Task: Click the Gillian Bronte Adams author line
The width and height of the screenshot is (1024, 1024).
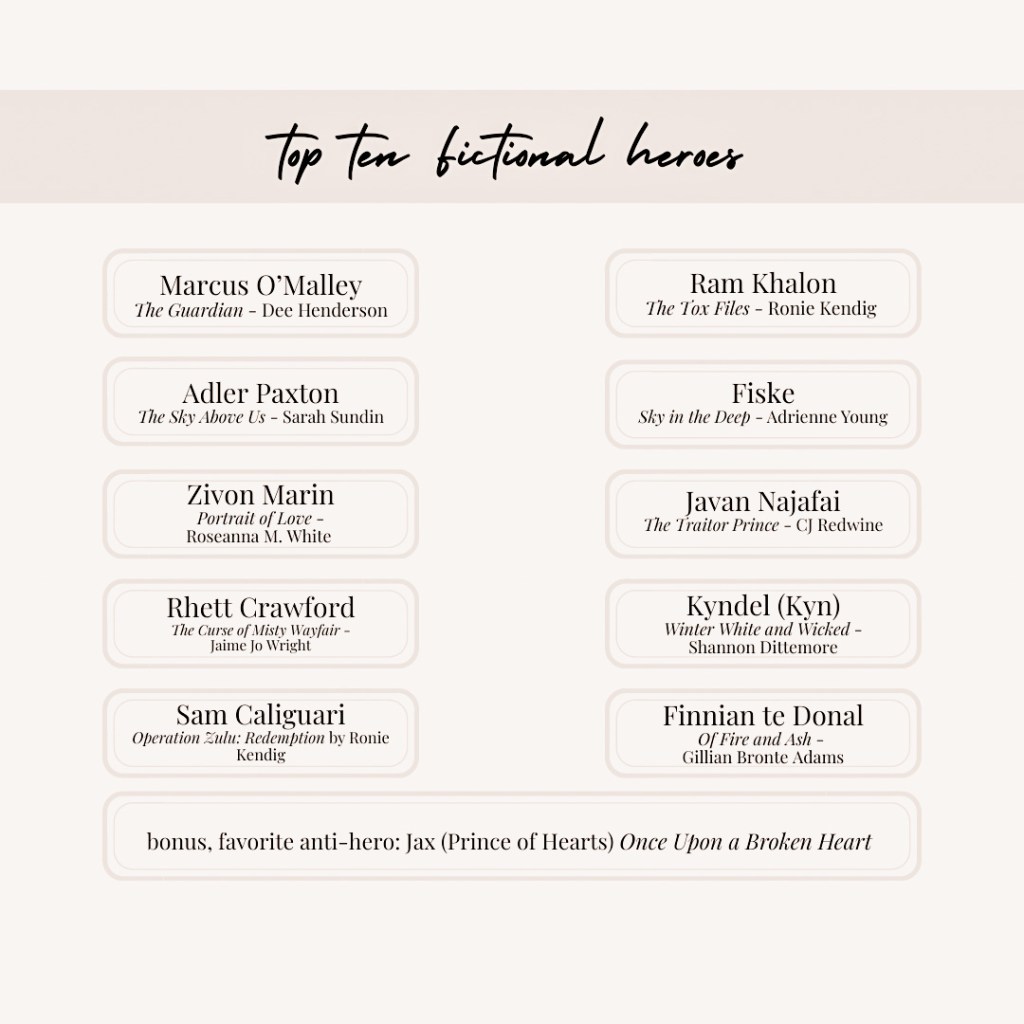Action: pos(763,757)
